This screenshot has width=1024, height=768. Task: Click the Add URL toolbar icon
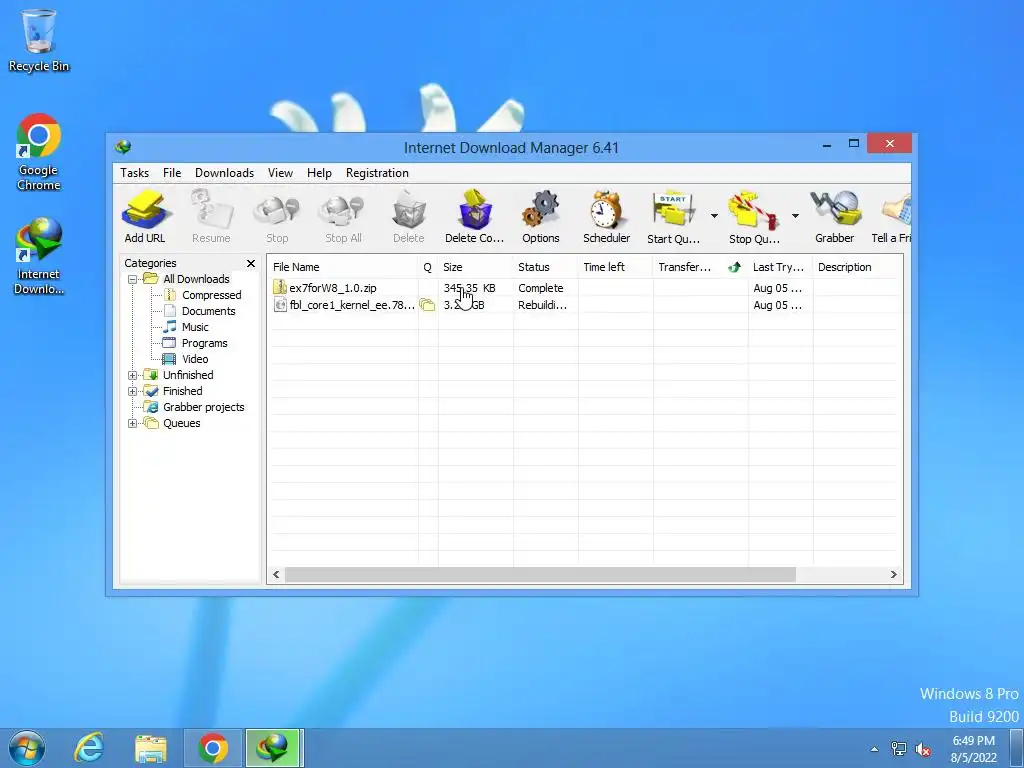coord(145,217)
